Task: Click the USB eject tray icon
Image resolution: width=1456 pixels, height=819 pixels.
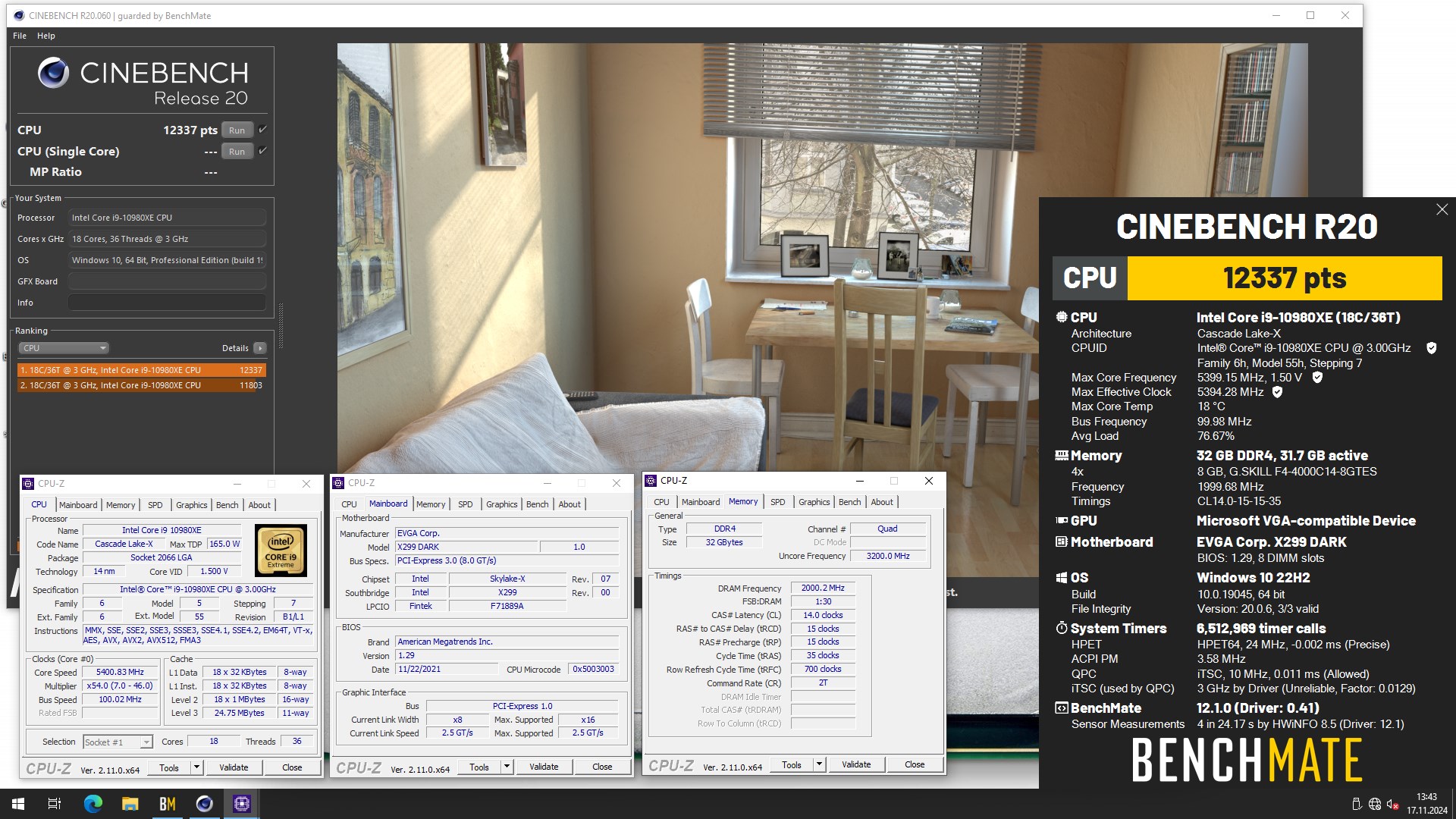Action: [1357, 804]
